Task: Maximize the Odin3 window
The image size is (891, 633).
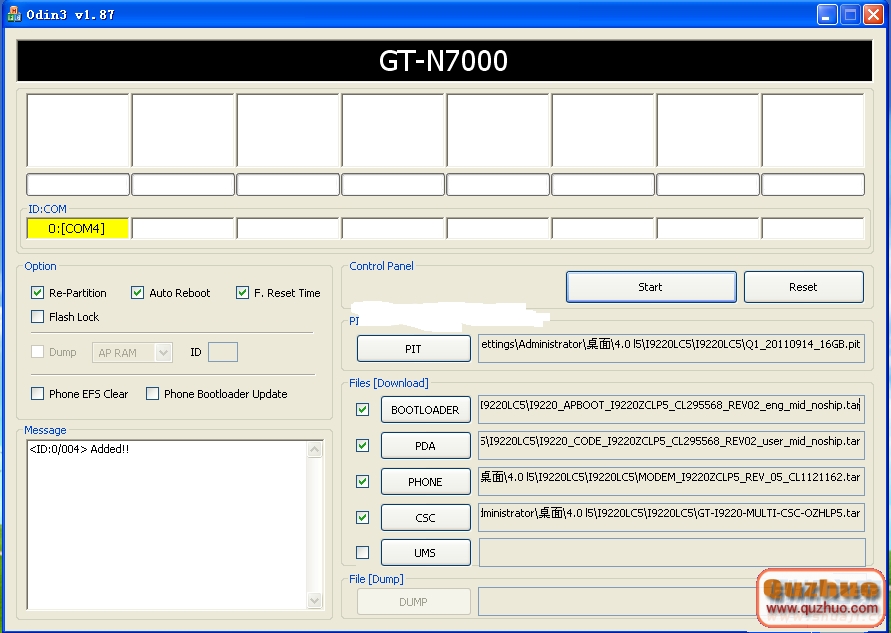Action: (850, 14)
